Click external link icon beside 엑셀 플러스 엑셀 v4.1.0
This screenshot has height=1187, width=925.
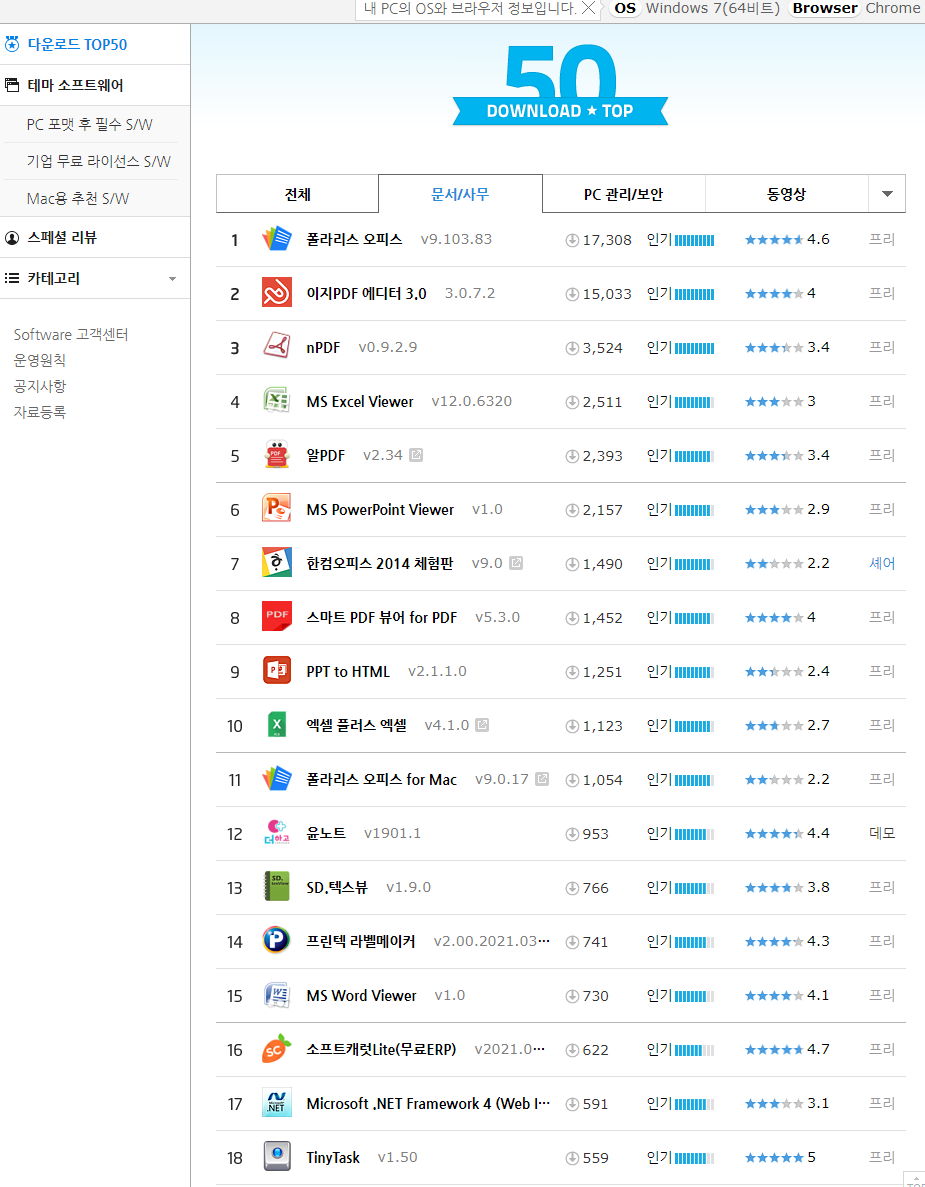coord(482,725)
